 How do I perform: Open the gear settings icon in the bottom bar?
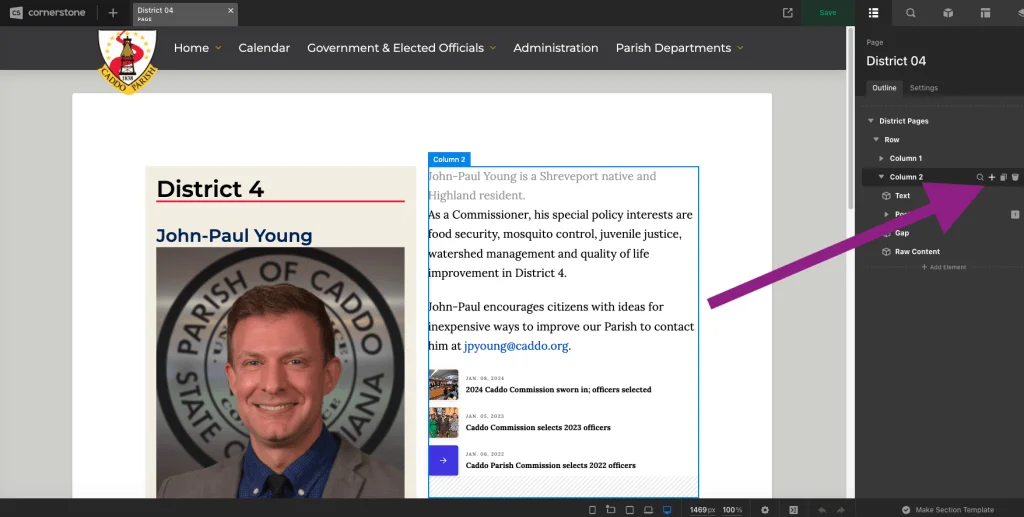coord(765,510)
